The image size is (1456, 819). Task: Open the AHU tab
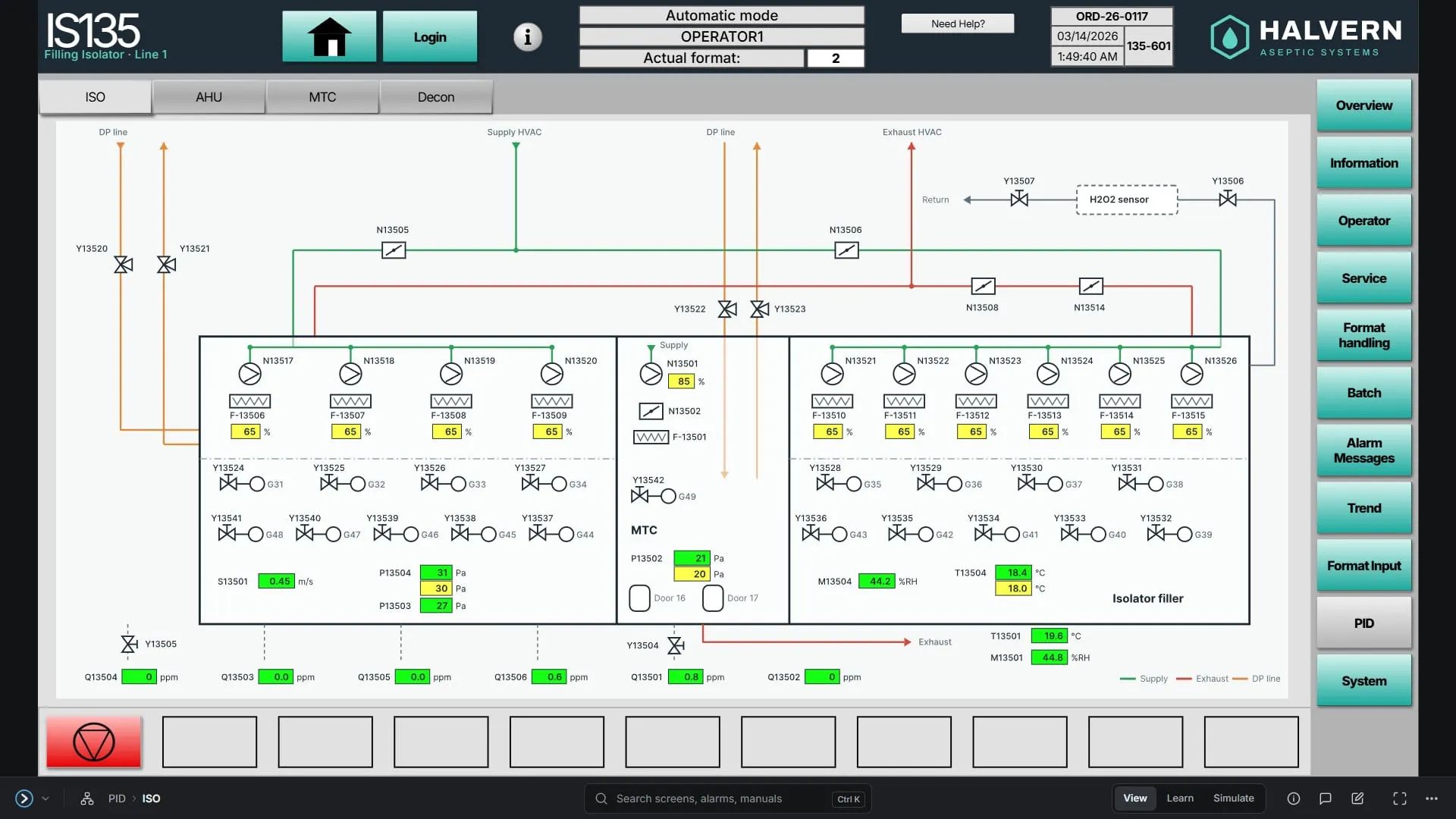[209, 97]
